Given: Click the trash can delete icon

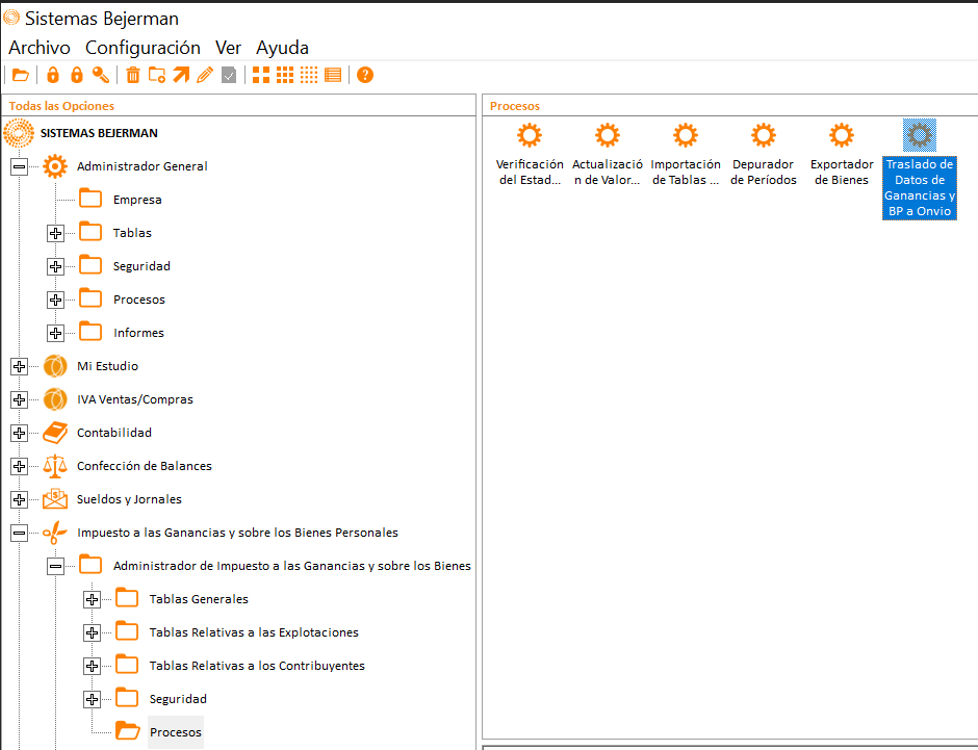Looking at the screenshot, I should click(133, 75).
